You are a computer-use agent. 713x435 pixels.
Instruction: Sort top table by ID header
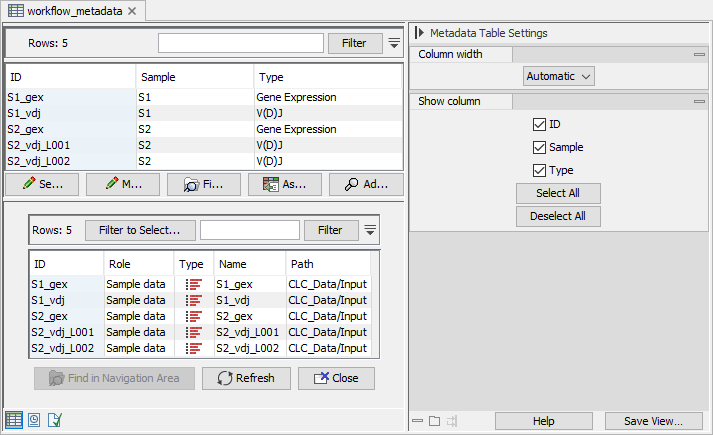(70, 77)
